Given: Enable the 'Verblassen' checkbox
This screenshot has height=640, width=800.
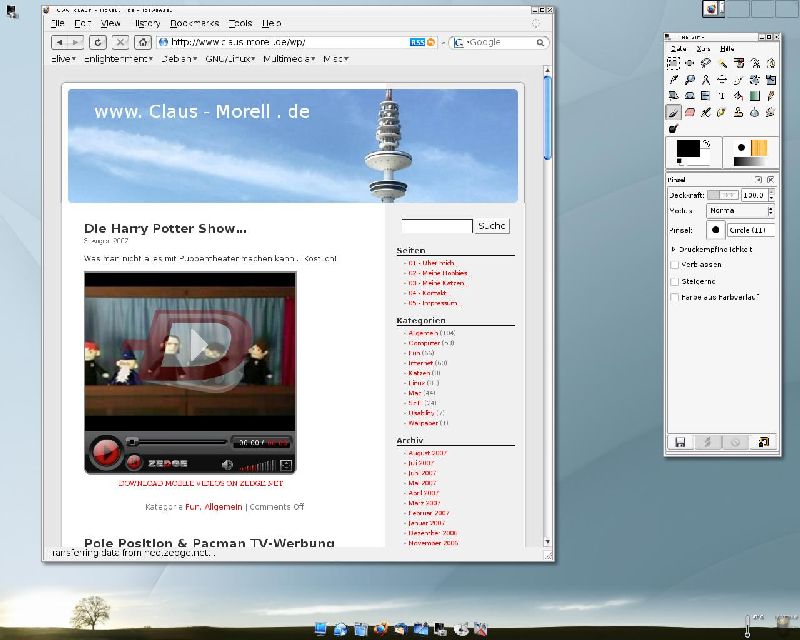Looking at the screenshot, I should pos(674,265).
